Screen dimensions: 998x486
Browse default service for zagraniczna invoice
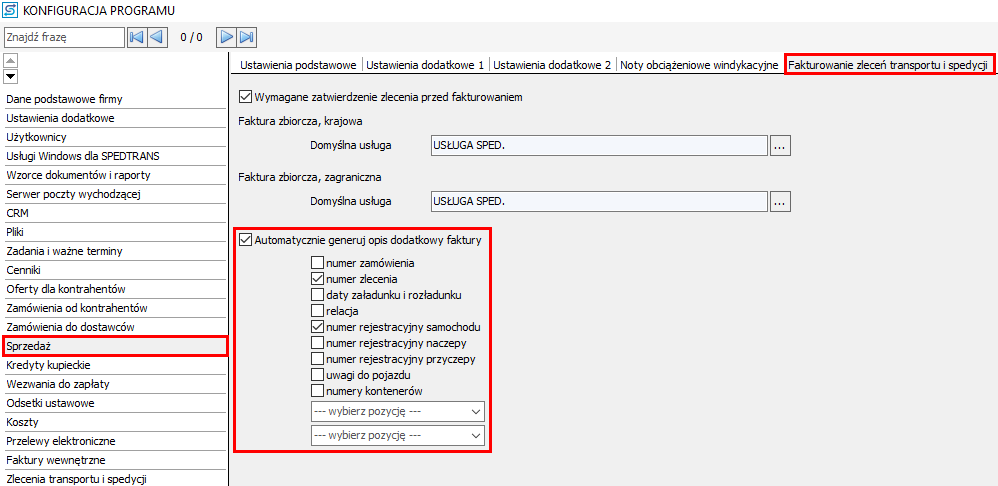coord(780,201)
